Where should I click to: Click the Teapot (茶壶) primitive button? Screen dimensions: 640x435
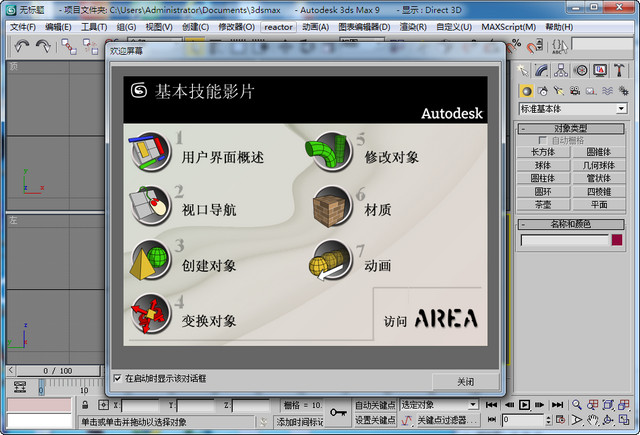543,203
